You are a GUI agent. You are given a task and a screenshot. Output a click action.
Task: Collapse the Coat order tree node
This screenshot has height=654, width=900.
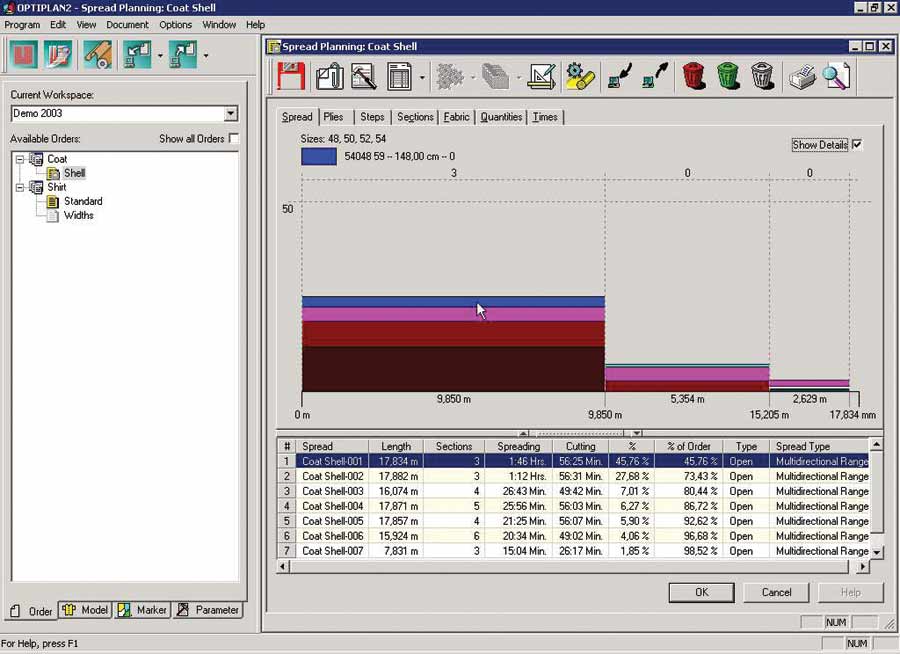[x=20, y=159]
